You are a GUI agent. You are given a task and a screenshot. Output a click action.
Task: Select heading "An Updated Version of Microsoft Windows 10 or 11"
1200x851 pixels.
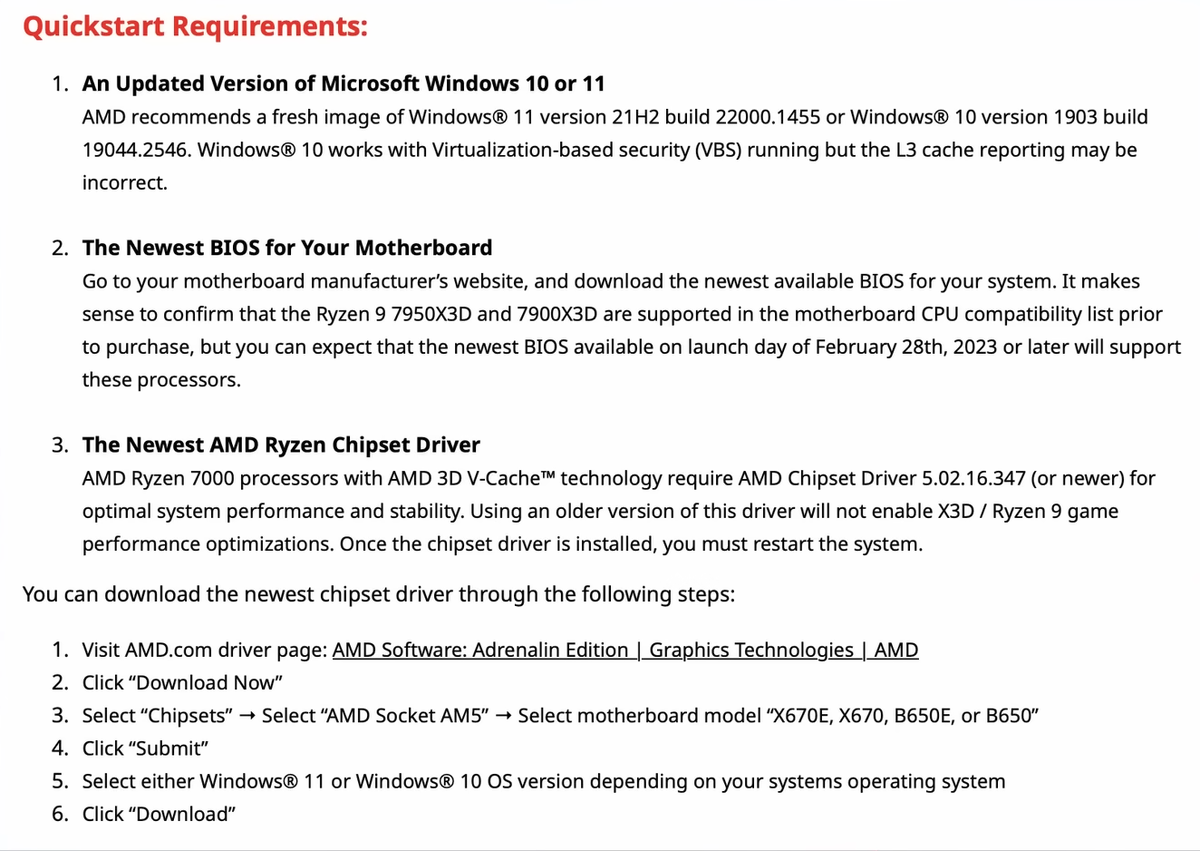click(x=343, y=82)
